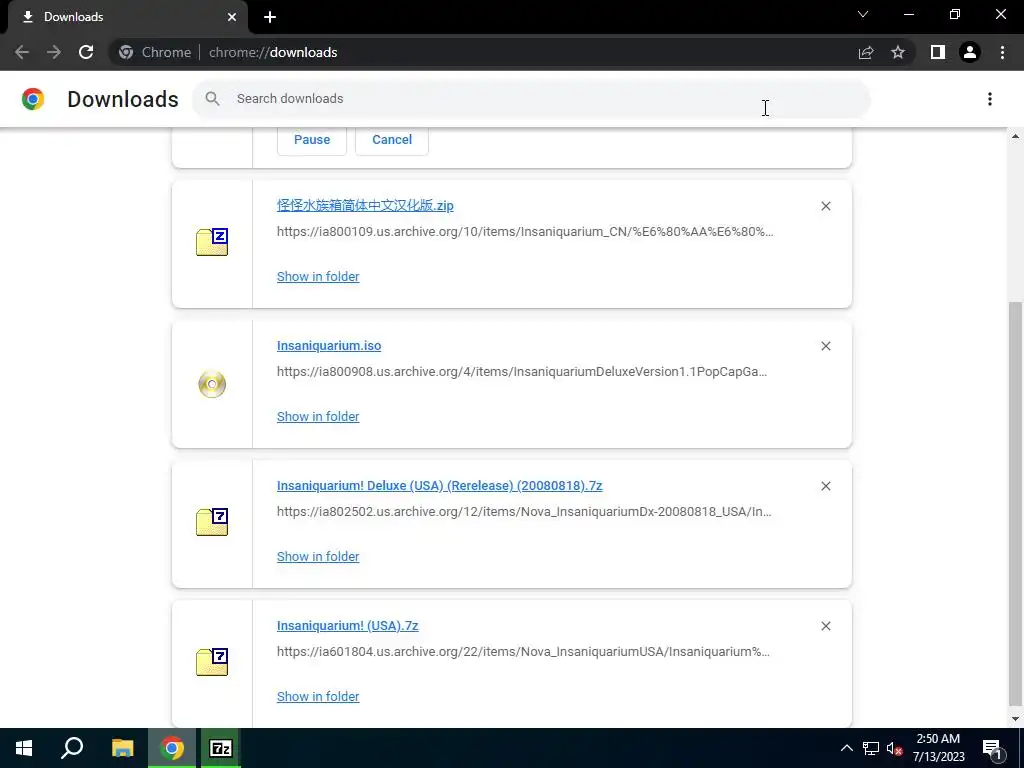Click the ia601804 archive.org source URL
Screen dimensions: 1024x768
(x=523, y=651)
